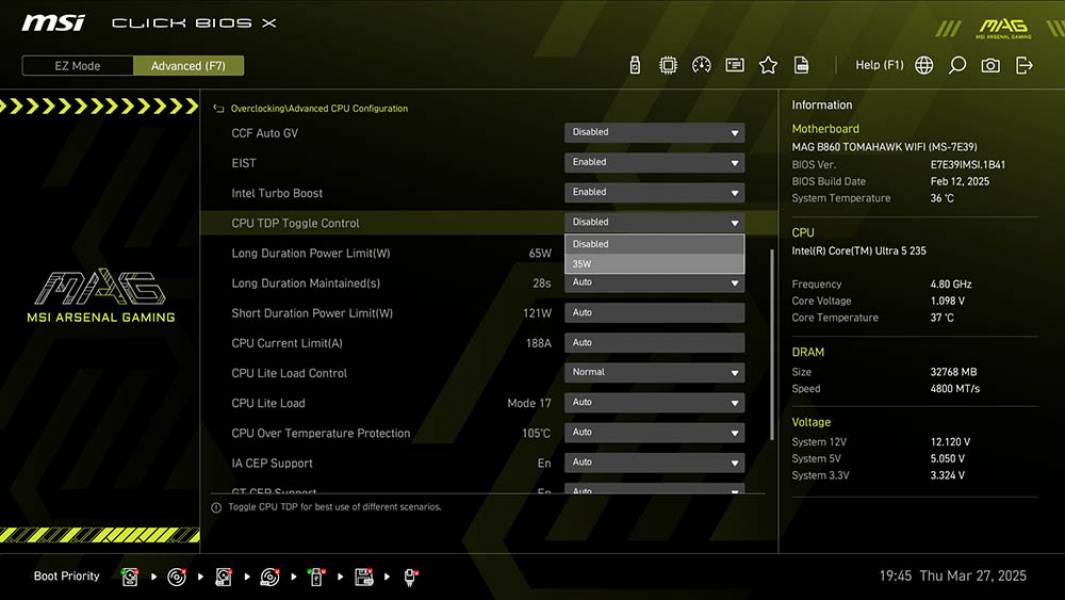Image resolution: width=1065 pixels, height=600 pixels.
Task: Click the 4800 MT/s DRAM speed
Action: [x=955, y=389]
